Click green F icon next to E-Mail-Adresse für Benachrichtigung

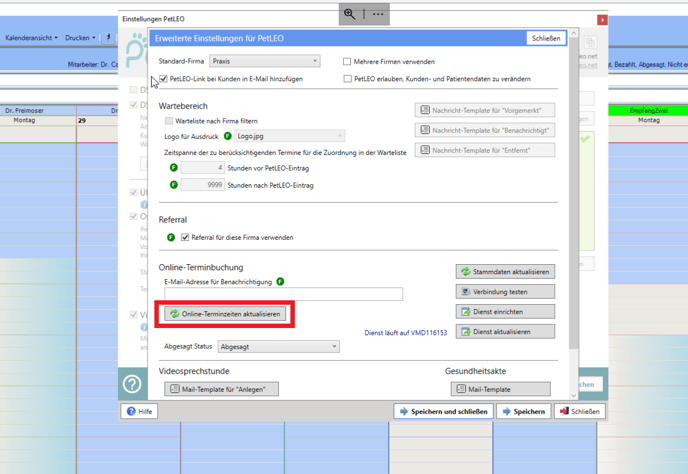[280, 281]
